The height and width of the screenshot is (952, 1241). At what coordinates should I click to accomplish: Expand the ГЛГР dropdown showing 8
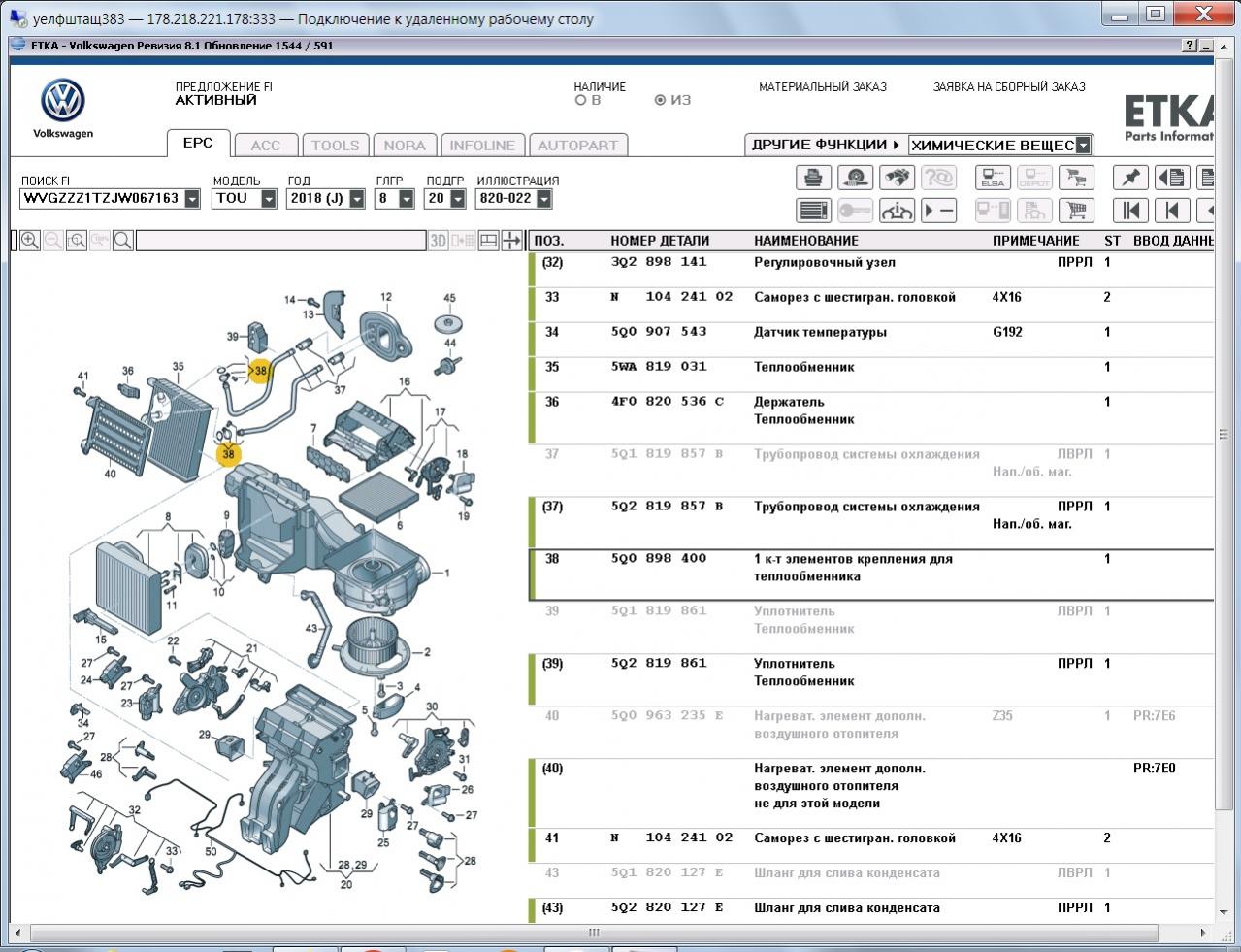(x=406, y=199)
